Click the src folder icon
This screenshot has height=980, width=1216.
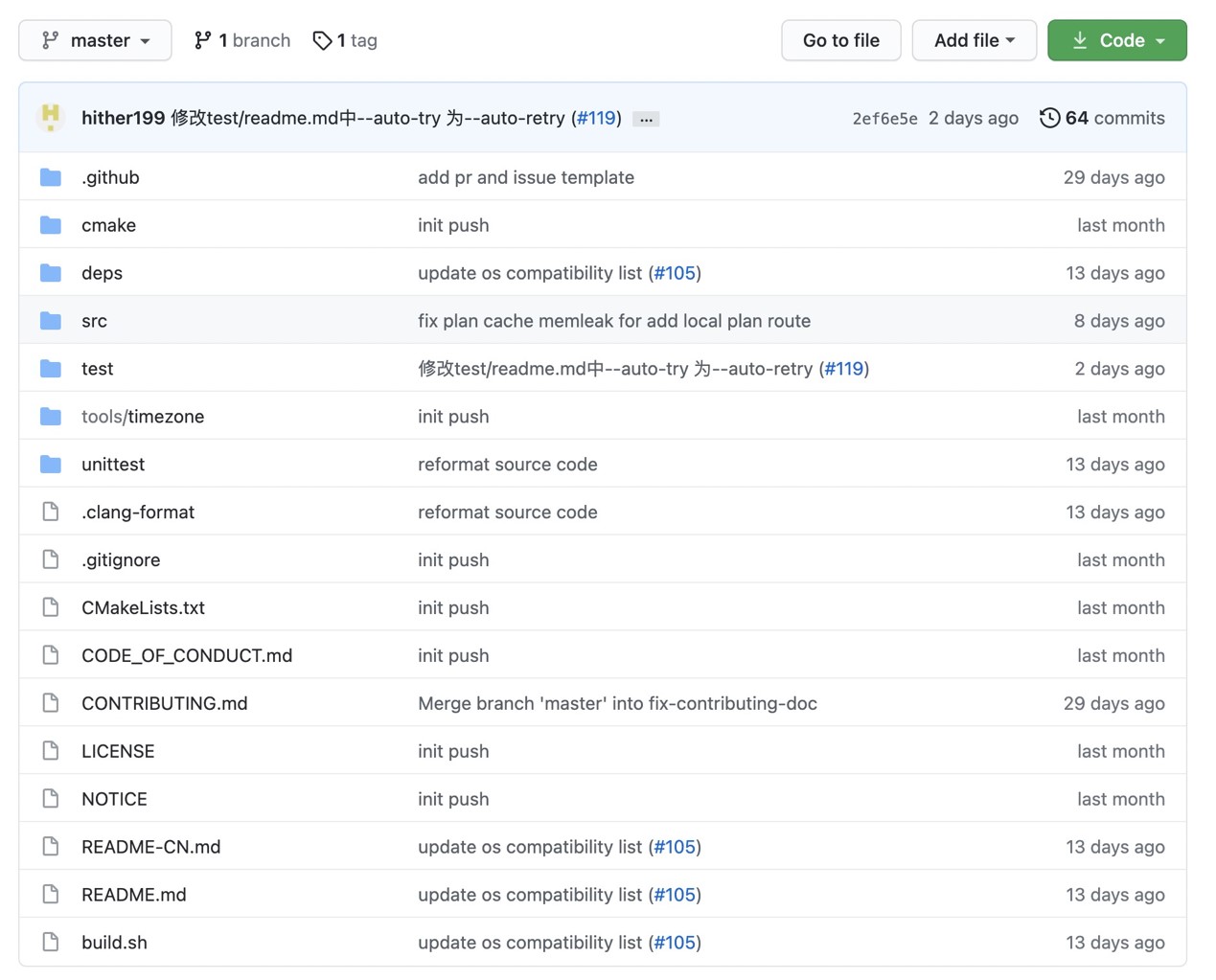[x=51, y=321]
